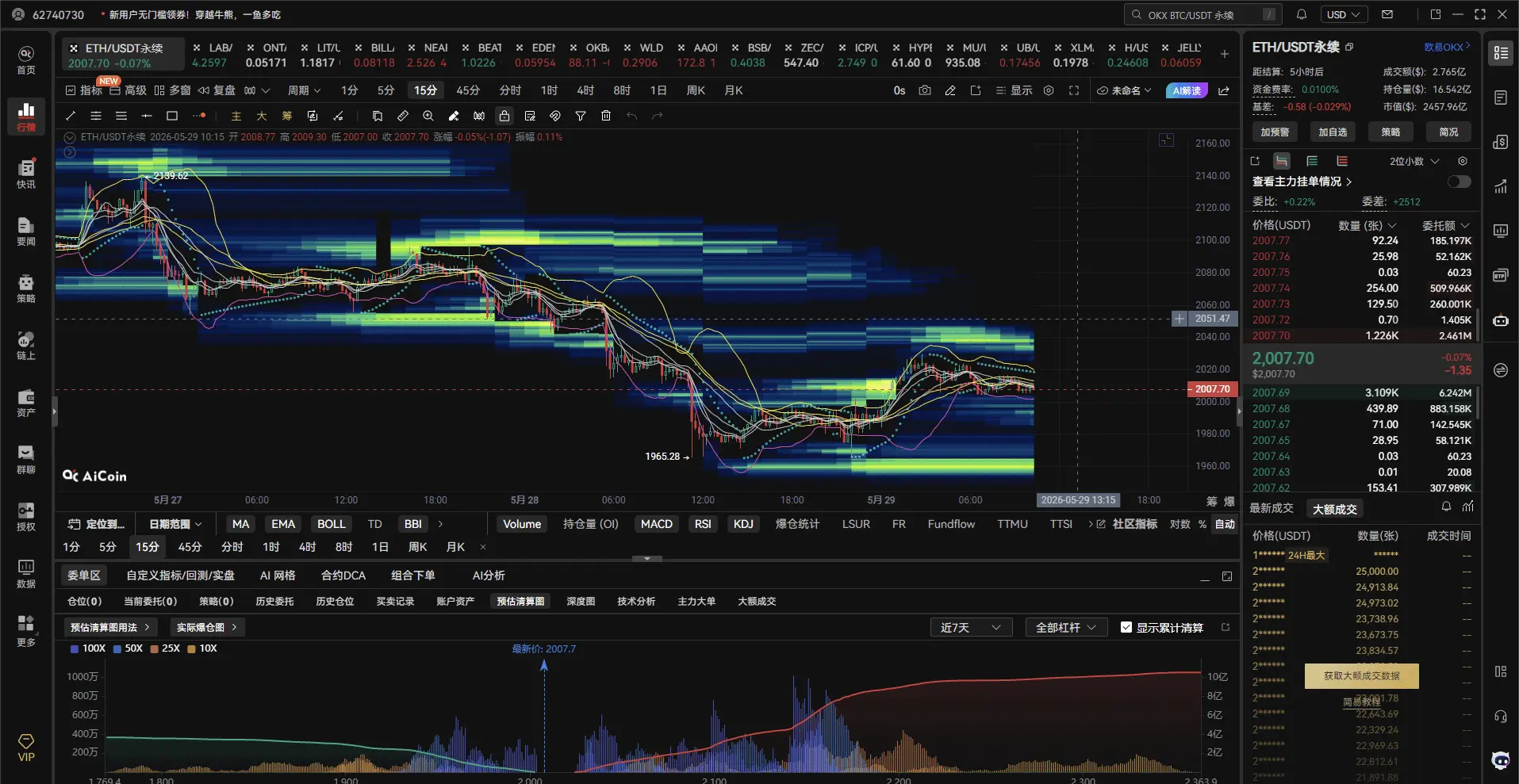1519x784 pixels.
Task: Toggle the KDJ sub-indicator
Action: pyautogui.click(x=743, y=524)
